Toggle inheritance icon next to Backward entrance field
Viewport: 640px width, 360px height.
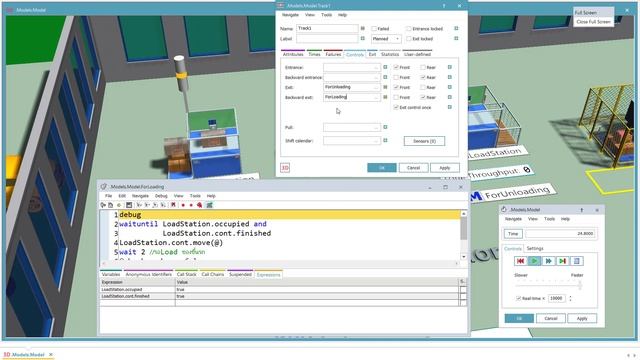coord(385,77)
